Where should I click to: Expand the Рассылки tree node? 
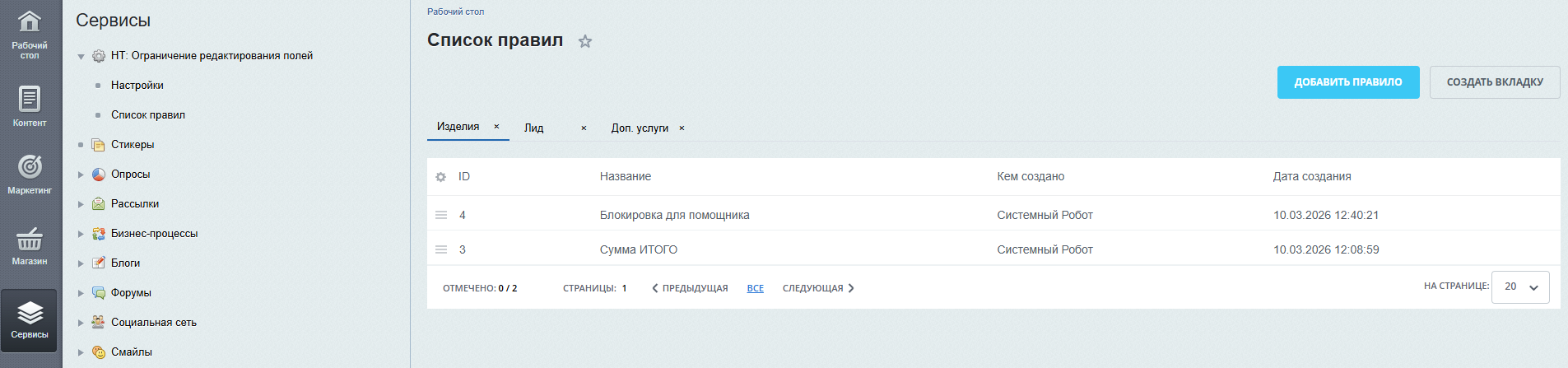(x=81, y=204)
